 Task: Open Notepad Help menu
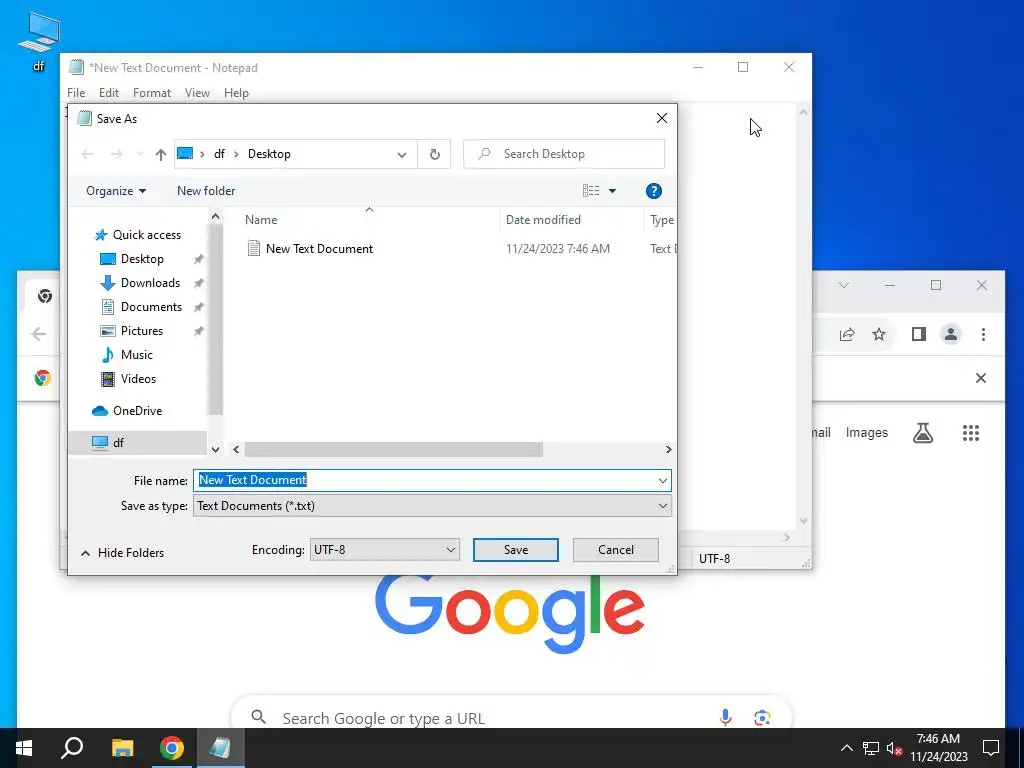tap(236, 93)
